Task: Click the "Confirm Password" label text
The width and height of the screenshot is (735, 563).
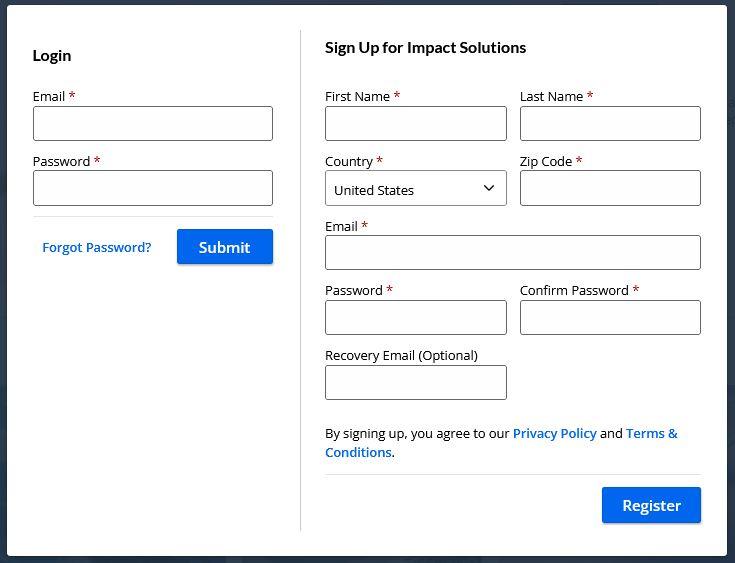Action: tap(574, 290)
